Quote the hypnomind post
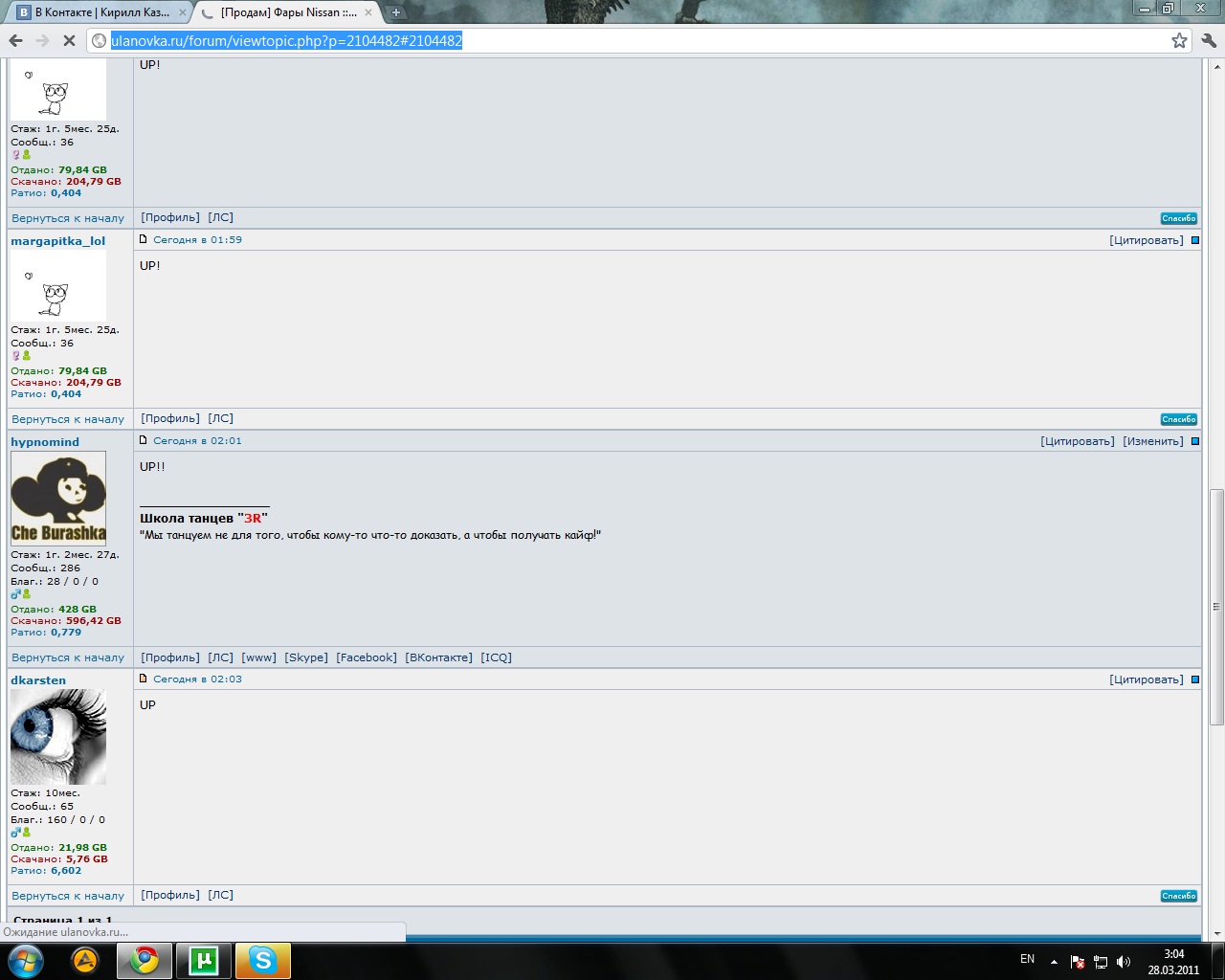 point(1078,441)
